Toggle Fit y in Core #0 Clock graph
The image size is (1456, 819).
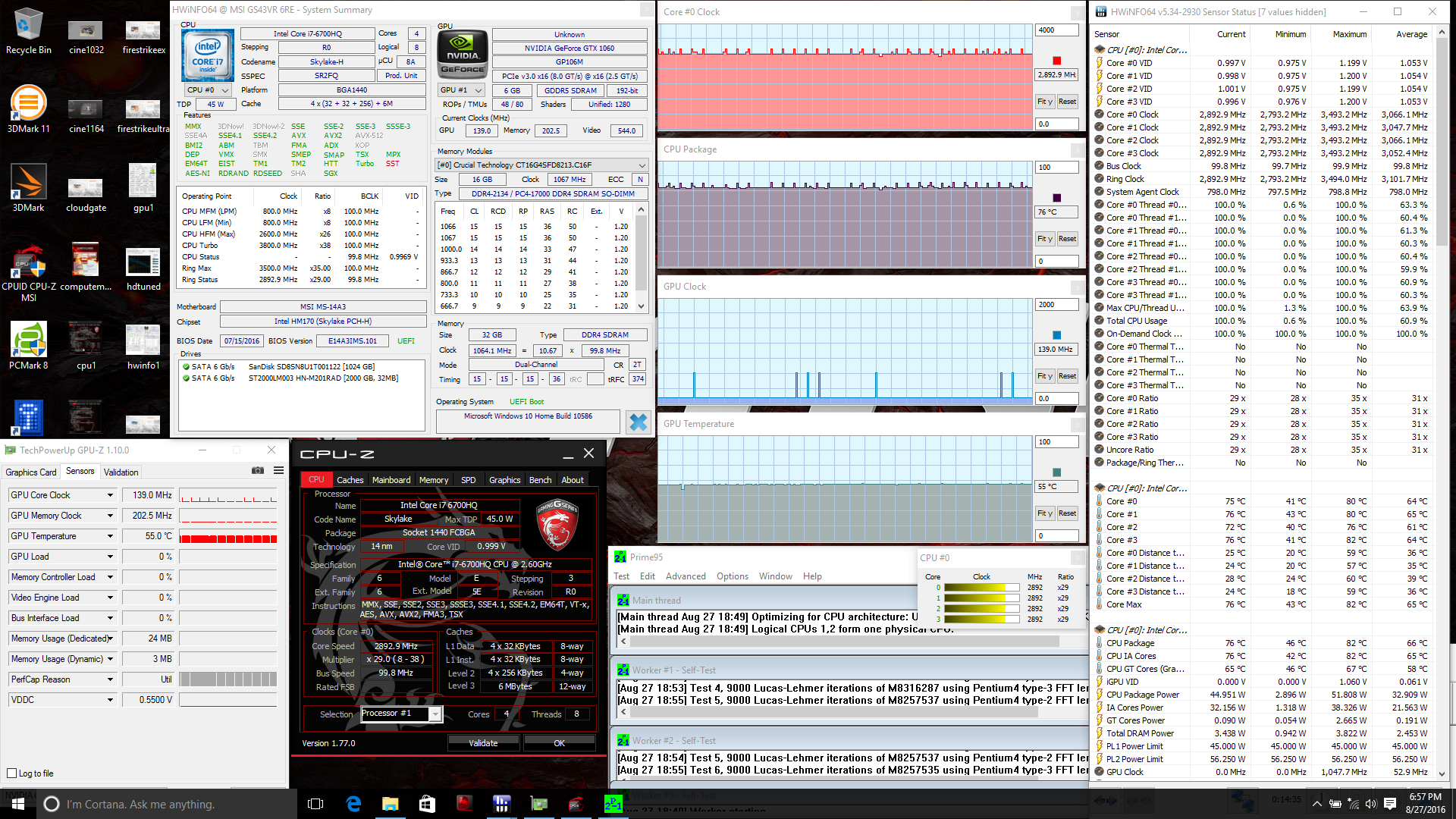pos(1044,102)
